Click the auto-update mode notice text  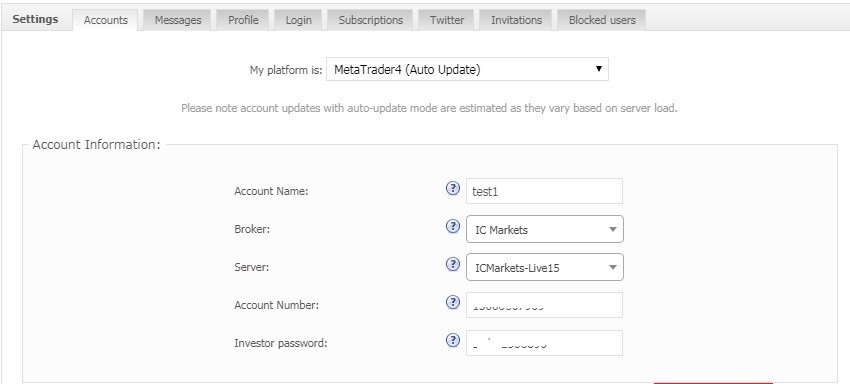429,108
